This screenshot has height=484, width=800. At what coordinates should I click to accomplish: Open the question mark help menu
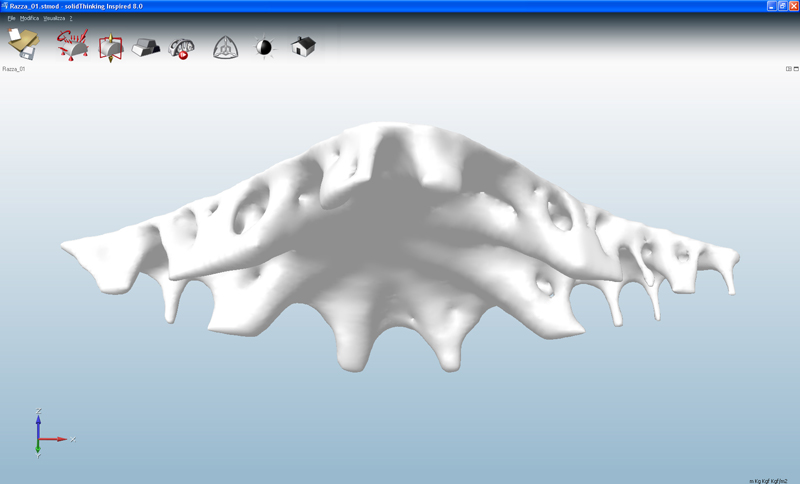coord(71,18)
